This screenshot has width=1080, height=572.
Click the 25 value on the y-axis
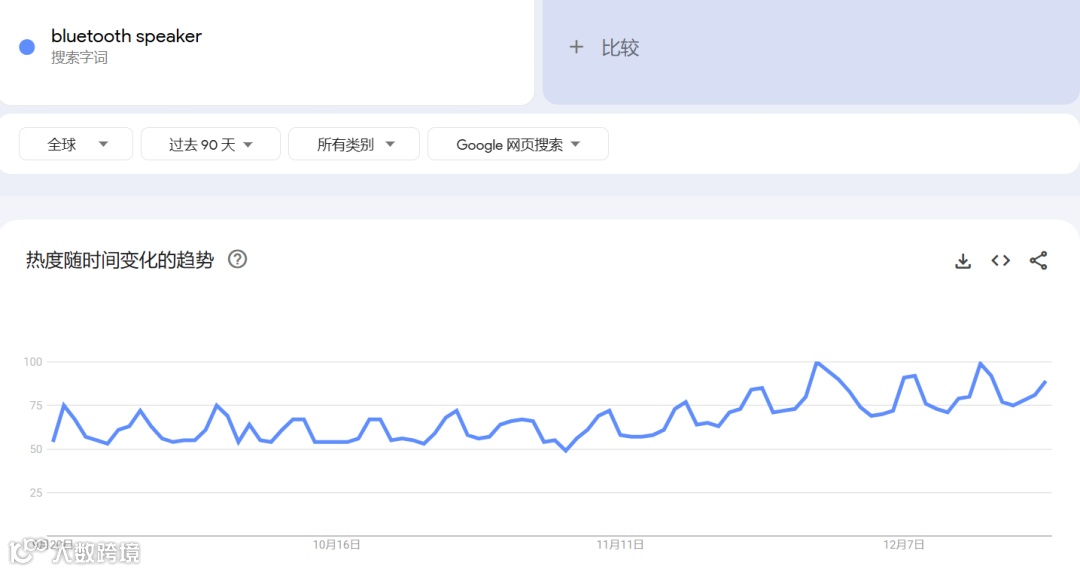[36, 493]
